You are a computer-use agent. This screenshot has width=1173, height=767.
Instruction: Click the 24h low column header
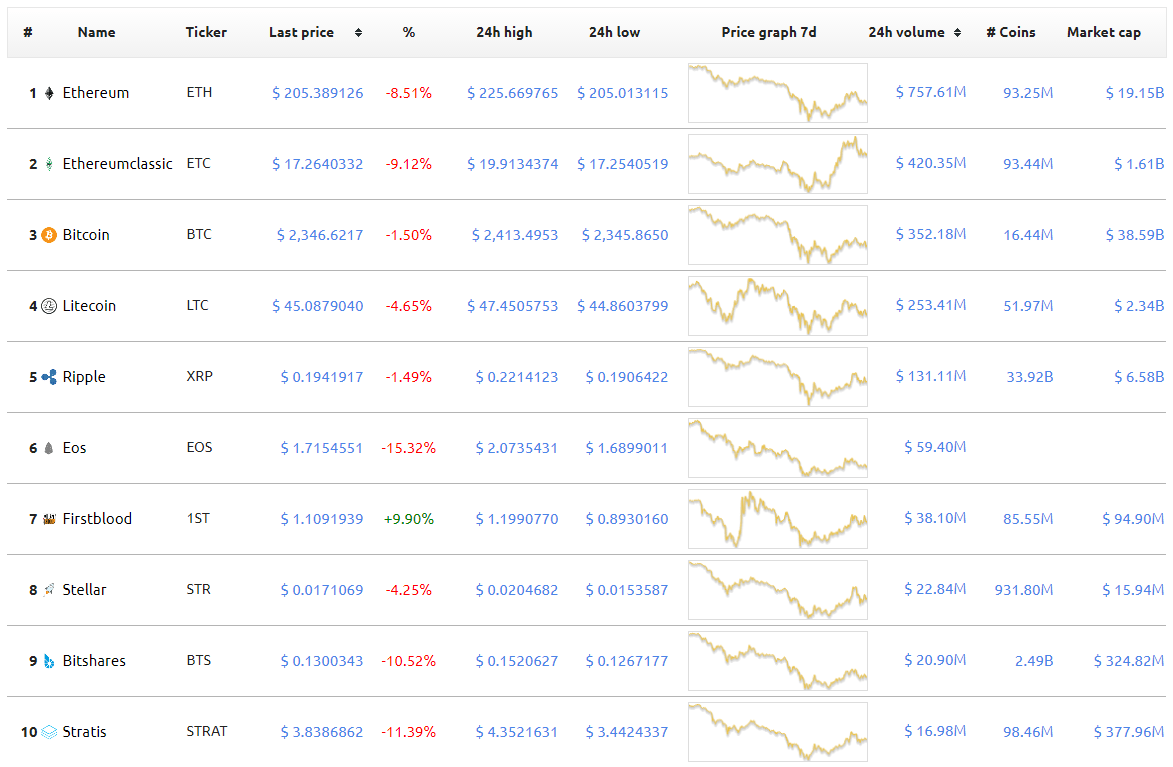tap(614, 32)
